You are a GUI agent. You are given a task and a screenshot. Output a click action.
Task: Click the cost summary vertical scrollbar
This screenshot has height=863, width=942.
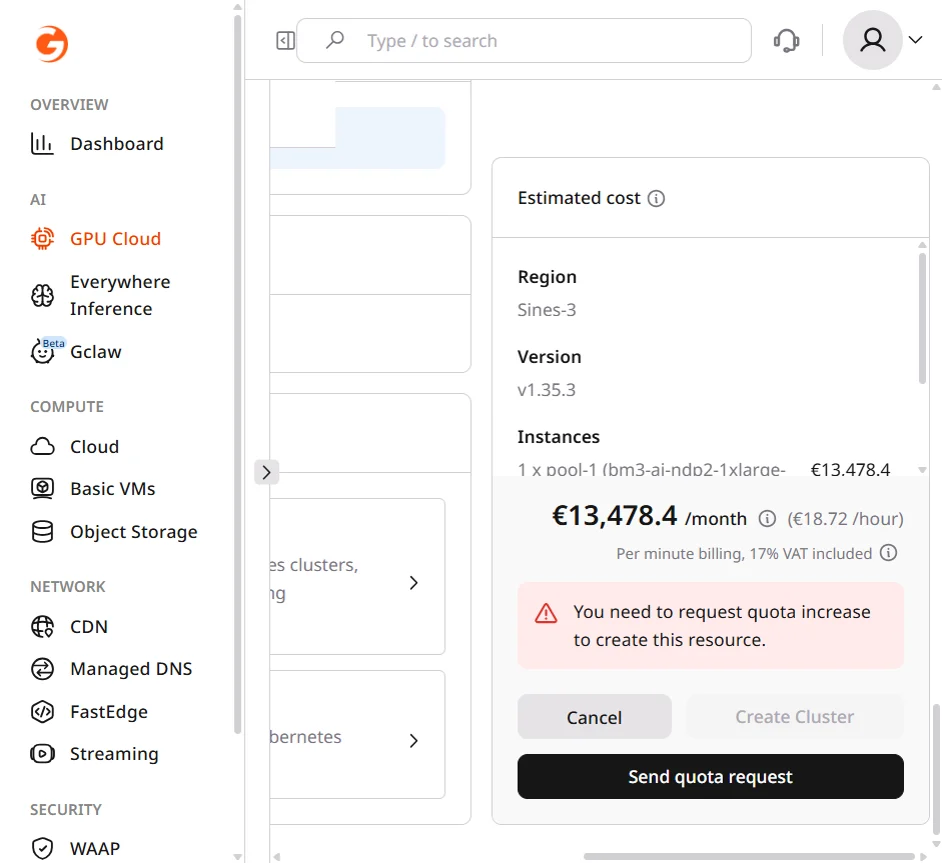922,318
